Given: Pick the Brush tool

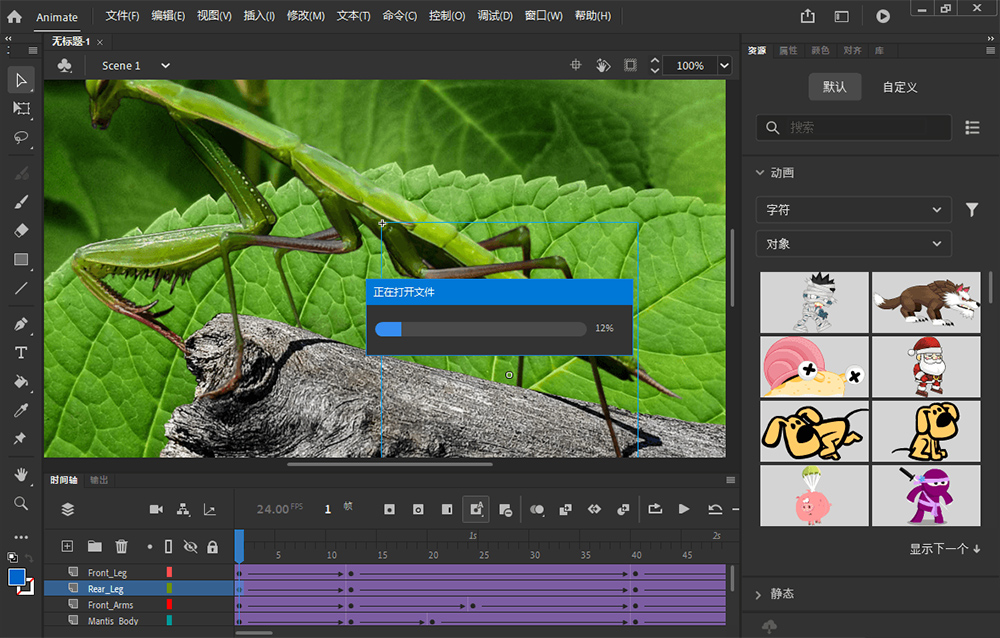Looking at the screenshot, I should click(21, 201).
